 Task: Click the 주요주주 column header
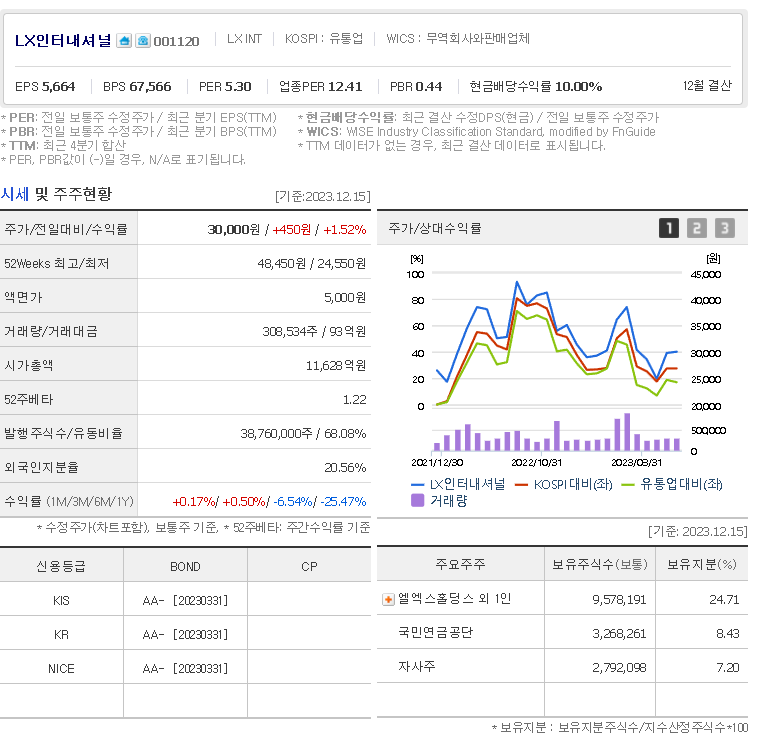tap(460, 564)
